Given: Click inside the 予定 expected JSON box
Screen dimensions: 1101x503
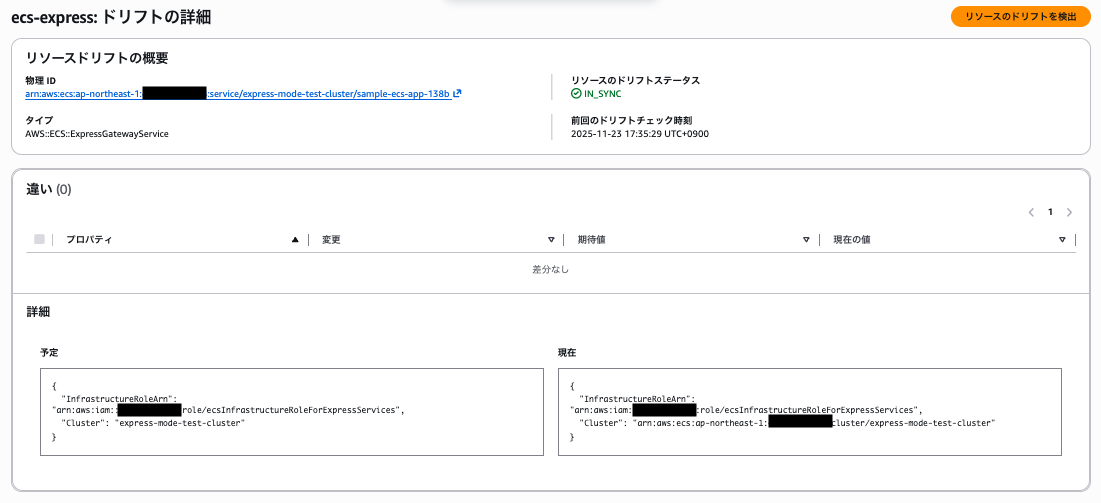Looking at the screenshot, I should [292, 412].
